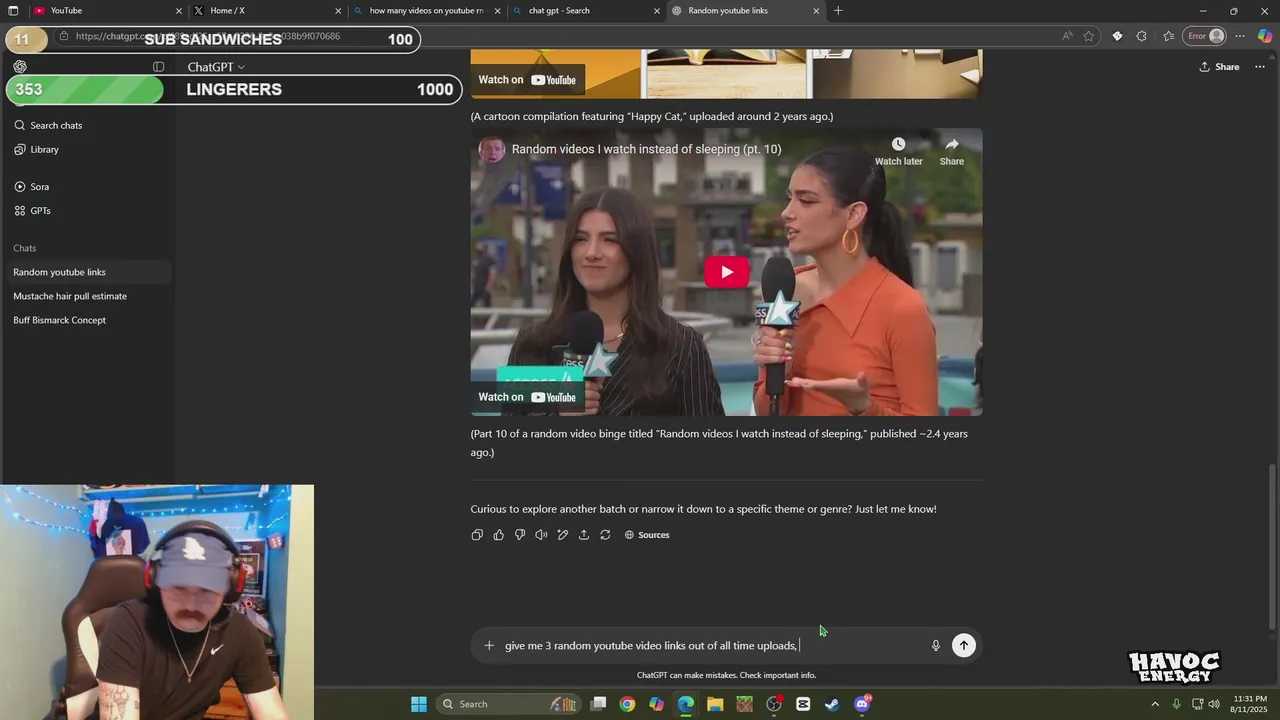Open the tab actions menu at top left
1280x720 pixels.
(13, 11)
